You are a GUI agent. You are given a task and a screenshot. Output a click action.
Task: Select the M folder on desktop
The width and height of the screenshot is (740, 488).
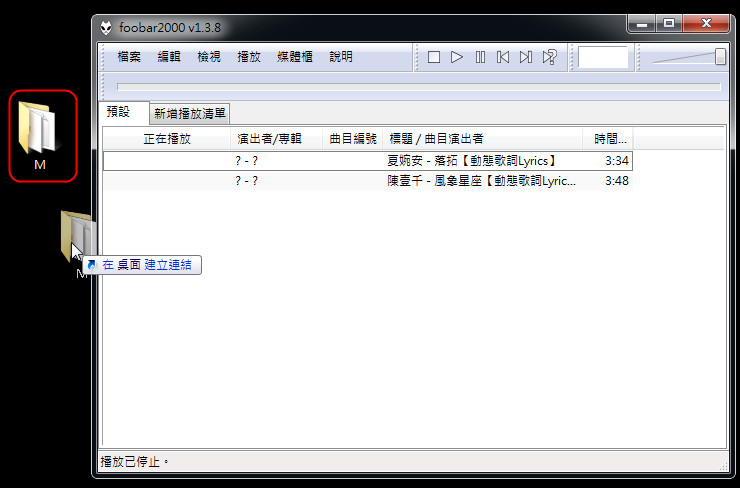[x=40, y=135]
